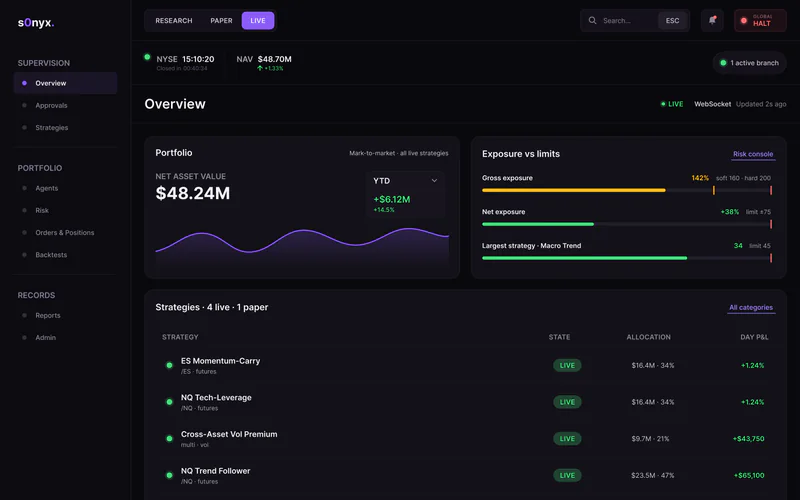Viewport: 800px width, 500px height.
Task: Click the 1 active branch pill
Action: [749, 63]
